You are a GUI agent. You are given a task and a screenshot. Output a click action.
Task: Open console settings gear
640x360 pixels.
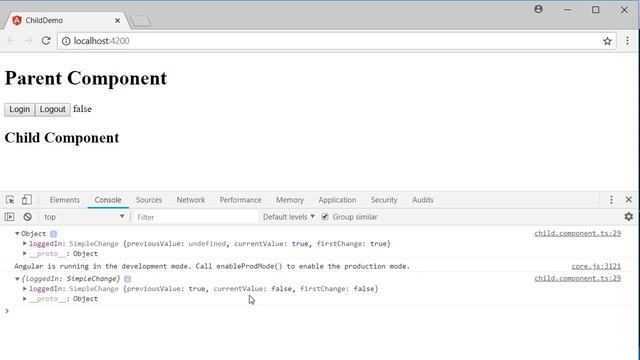(x=629, y=217)
